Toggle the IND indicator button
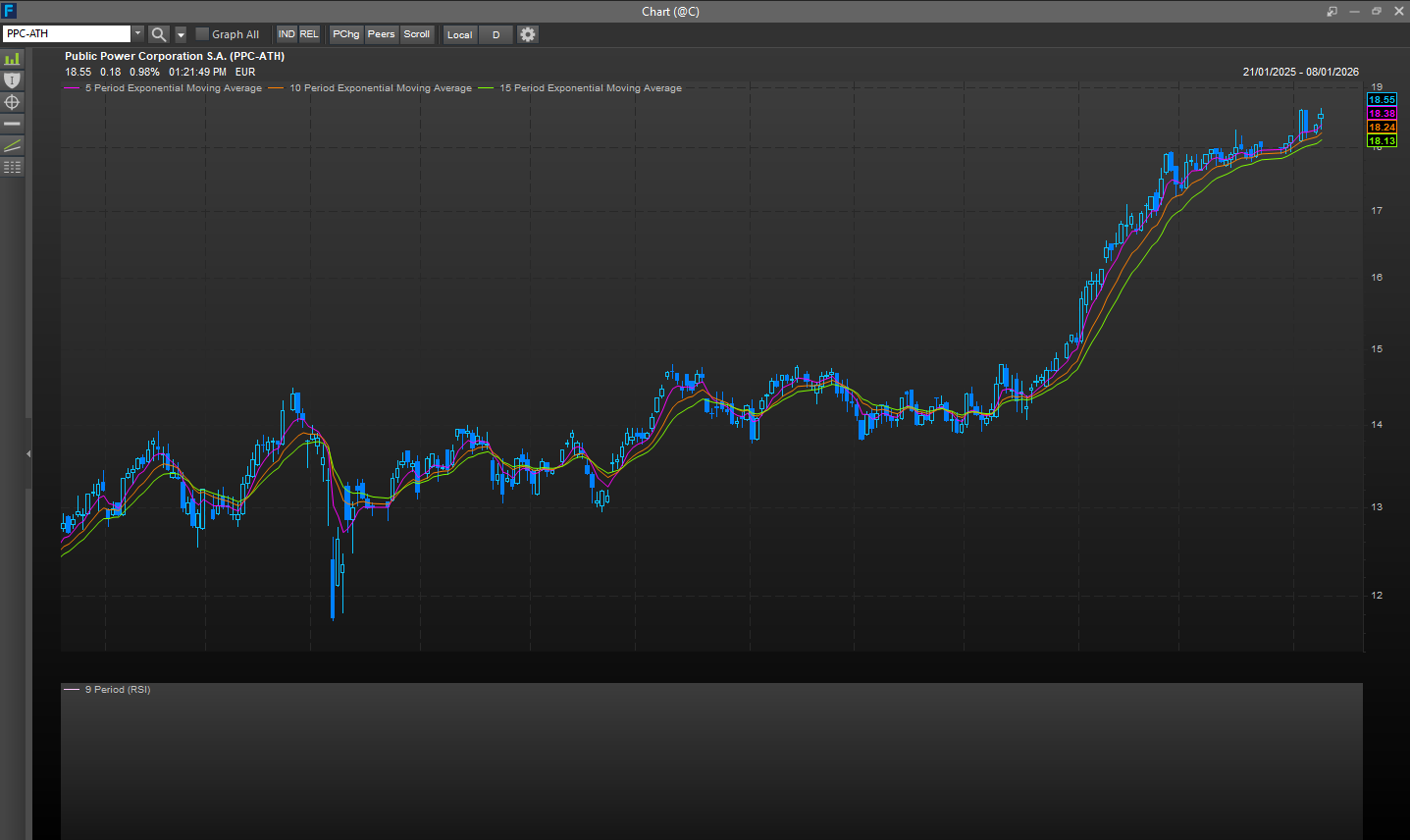 pyautogui.click(x=287, y=34)
